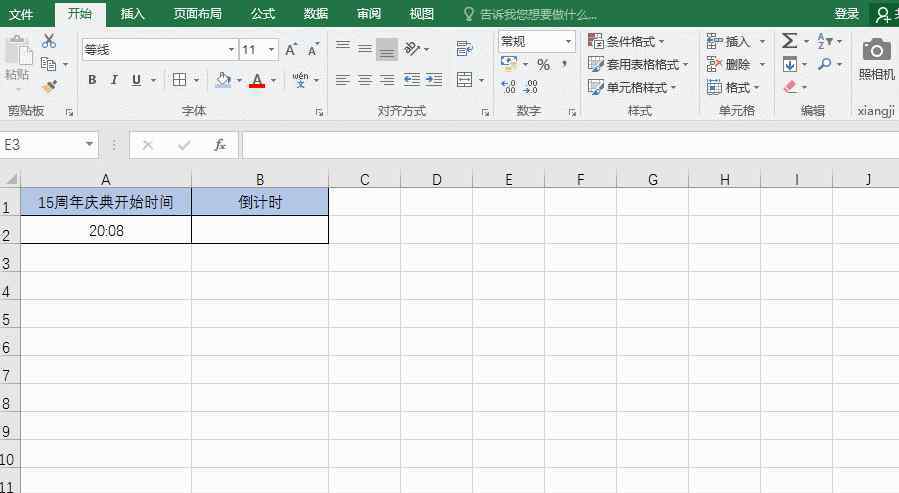Click in the formula bar
The width and height of the screenshot is (899, 493).
click(x=570, y=145)
